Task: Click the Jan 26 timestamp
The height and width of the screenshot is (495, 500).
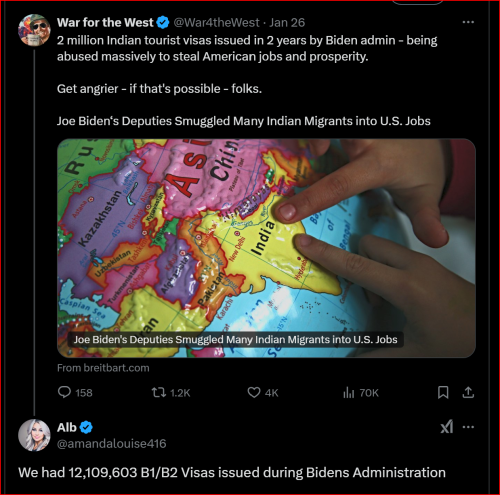Action: click(x=287, y=22)
